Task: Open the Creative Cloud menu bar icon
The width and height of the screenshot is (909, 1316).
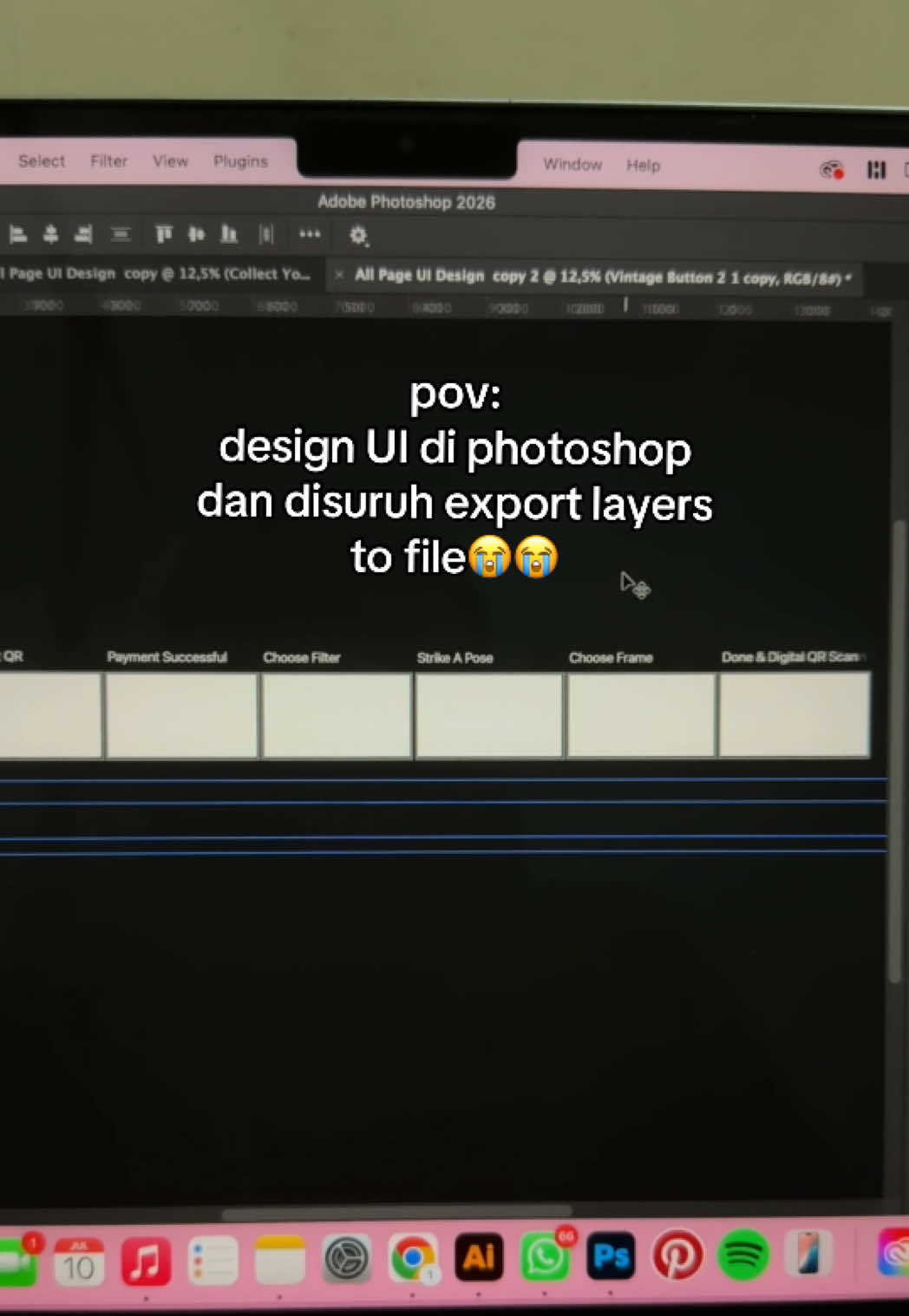Action: (832, 169)
